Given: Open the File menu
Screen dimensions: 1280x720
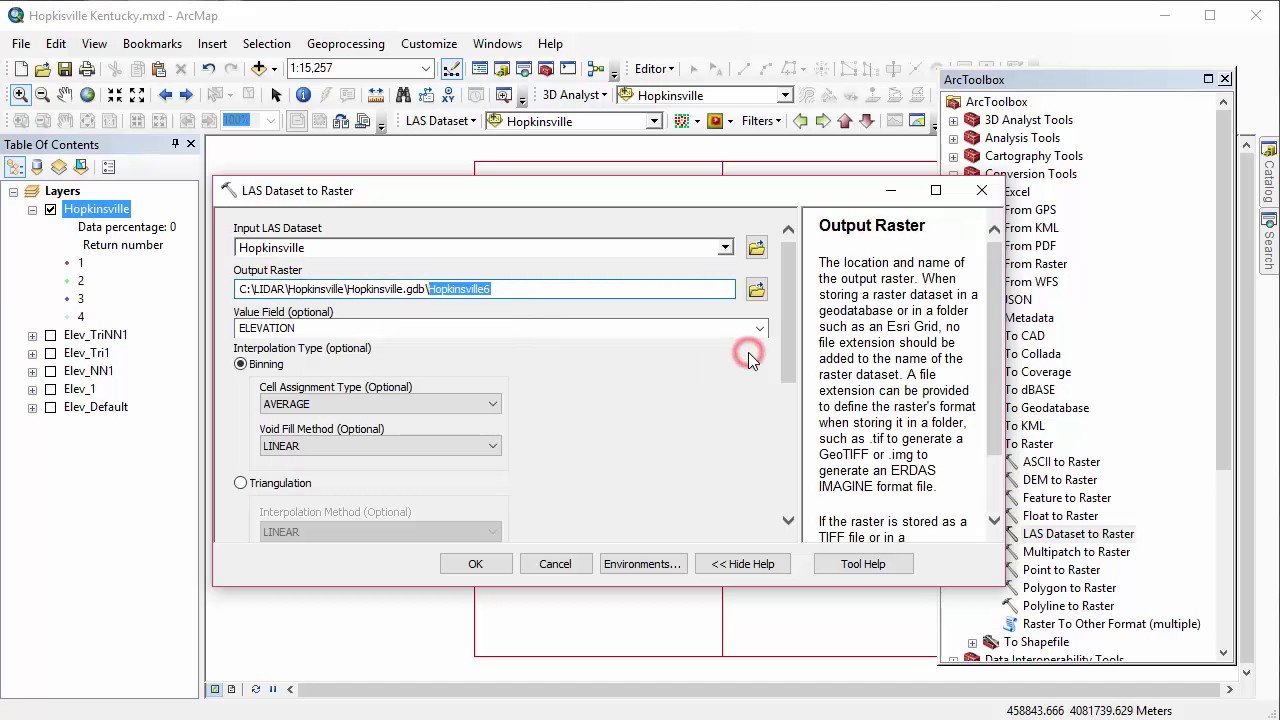Looking at the screenshot, I should (x=21, y=44).
